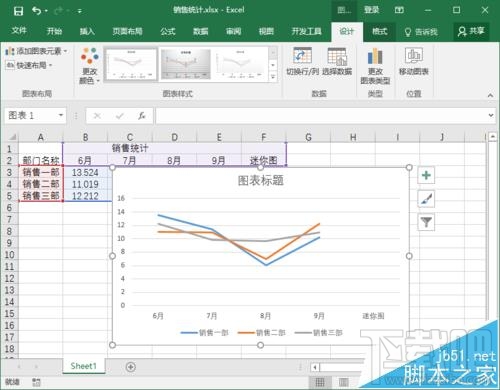This screenshot has width=500, height=390.
Task: Click the formula bar cancel X icon
Action: coord(97,116)
